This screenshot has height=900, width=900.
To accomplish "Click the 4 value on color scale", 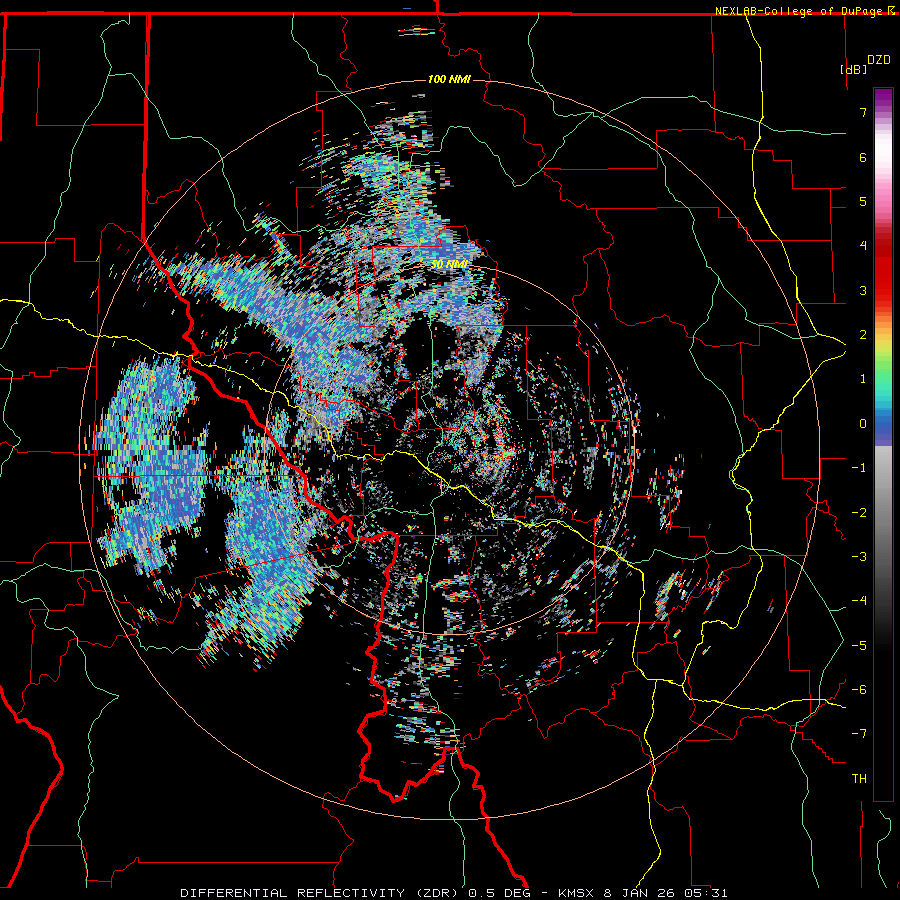I will pos(863,246).
